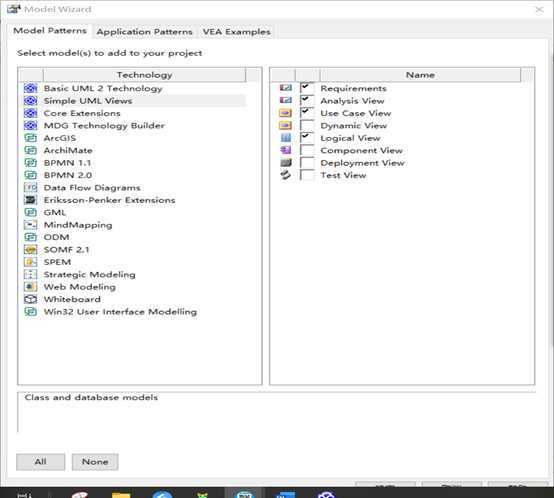Click the GML technology icon
The image size is (554, 498).
tap(30, 212)
